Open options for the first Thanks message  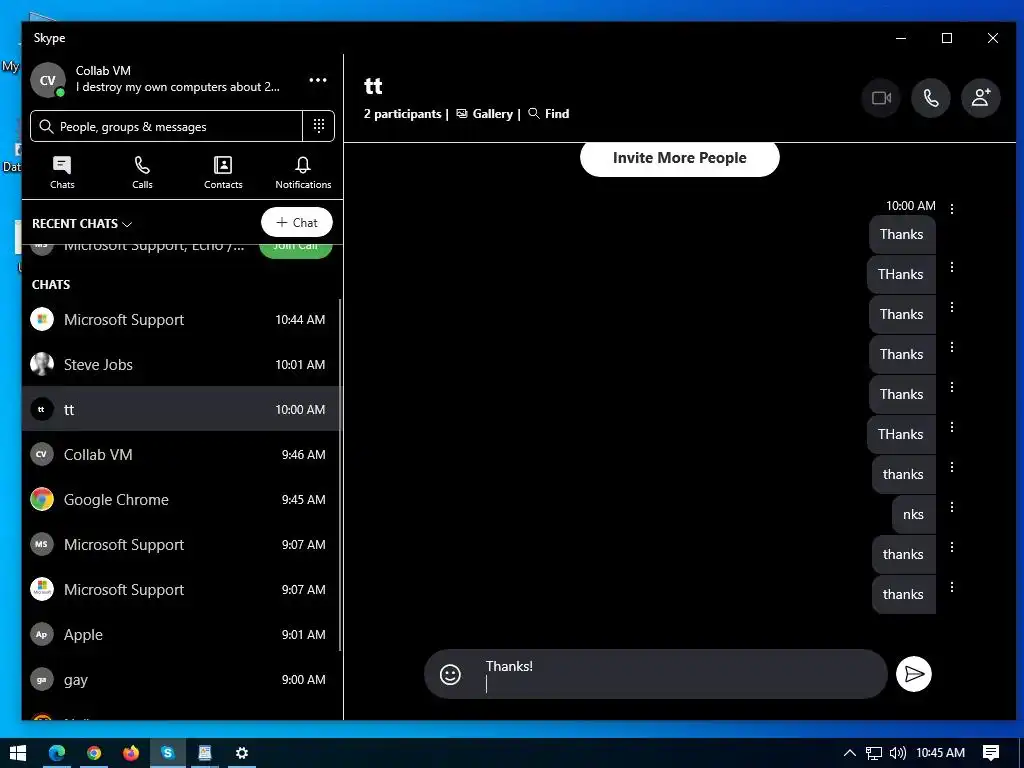(952, 209)
